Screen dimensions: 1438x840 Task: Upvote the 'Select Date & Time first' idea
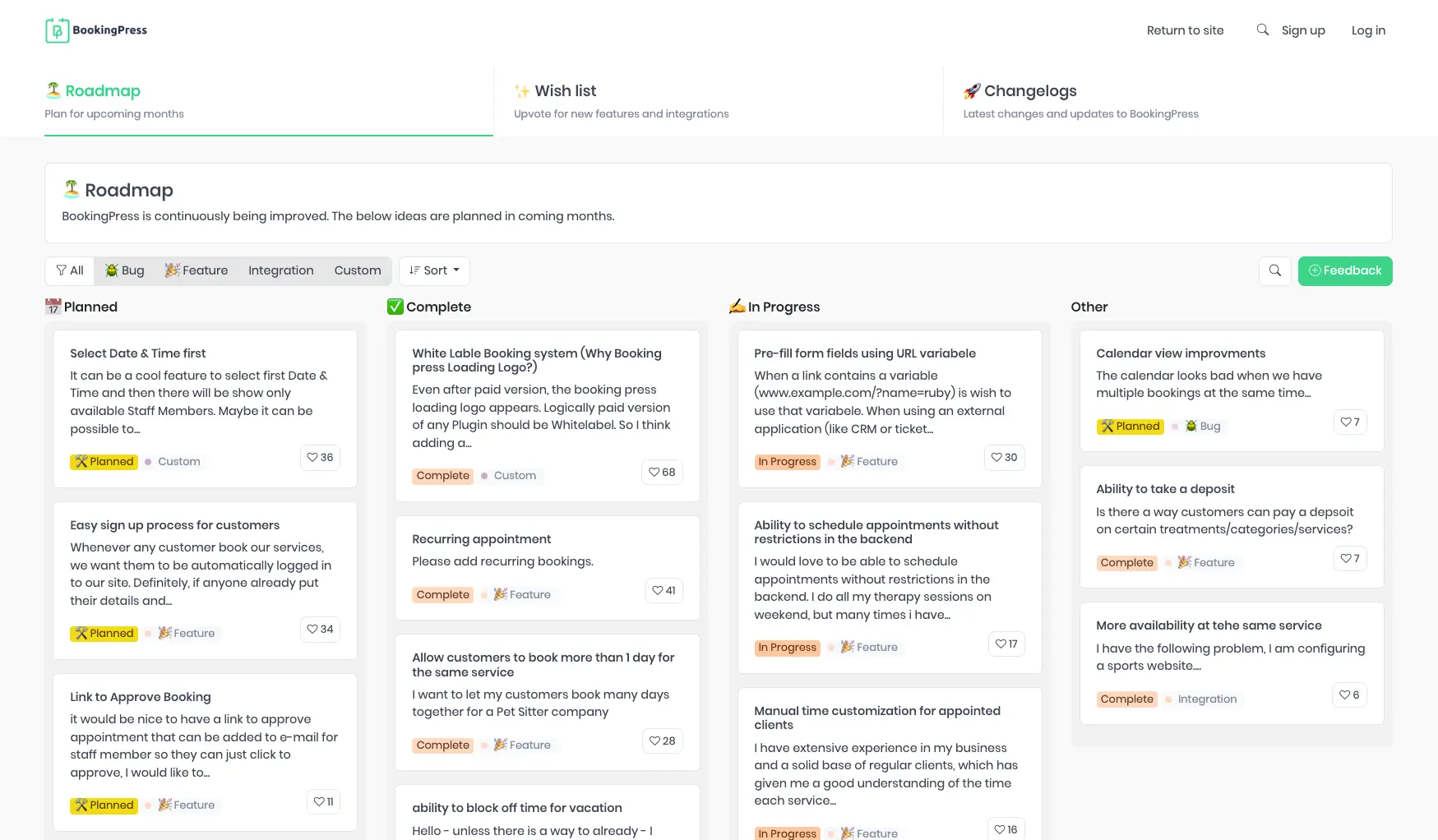pos(320,458)
